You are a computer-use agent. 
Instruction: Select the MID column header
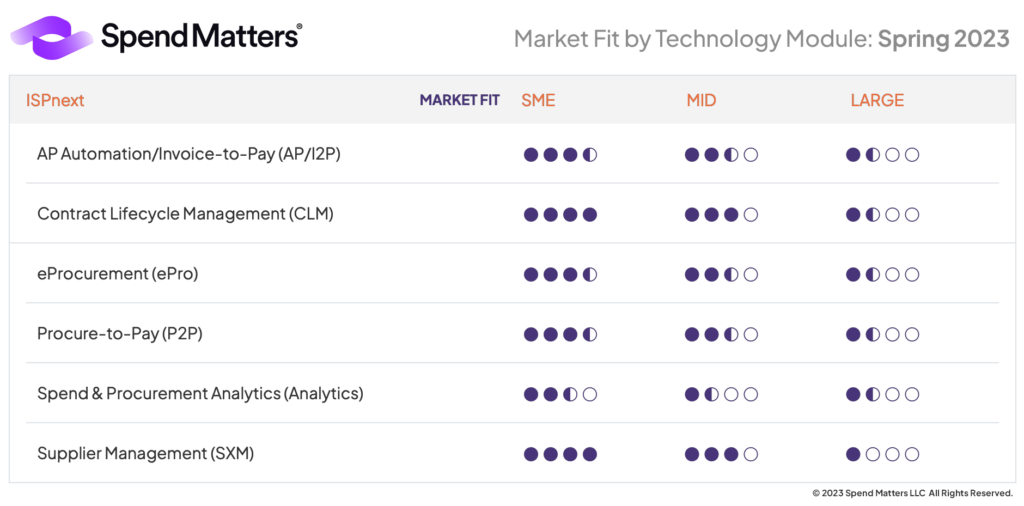701,101
